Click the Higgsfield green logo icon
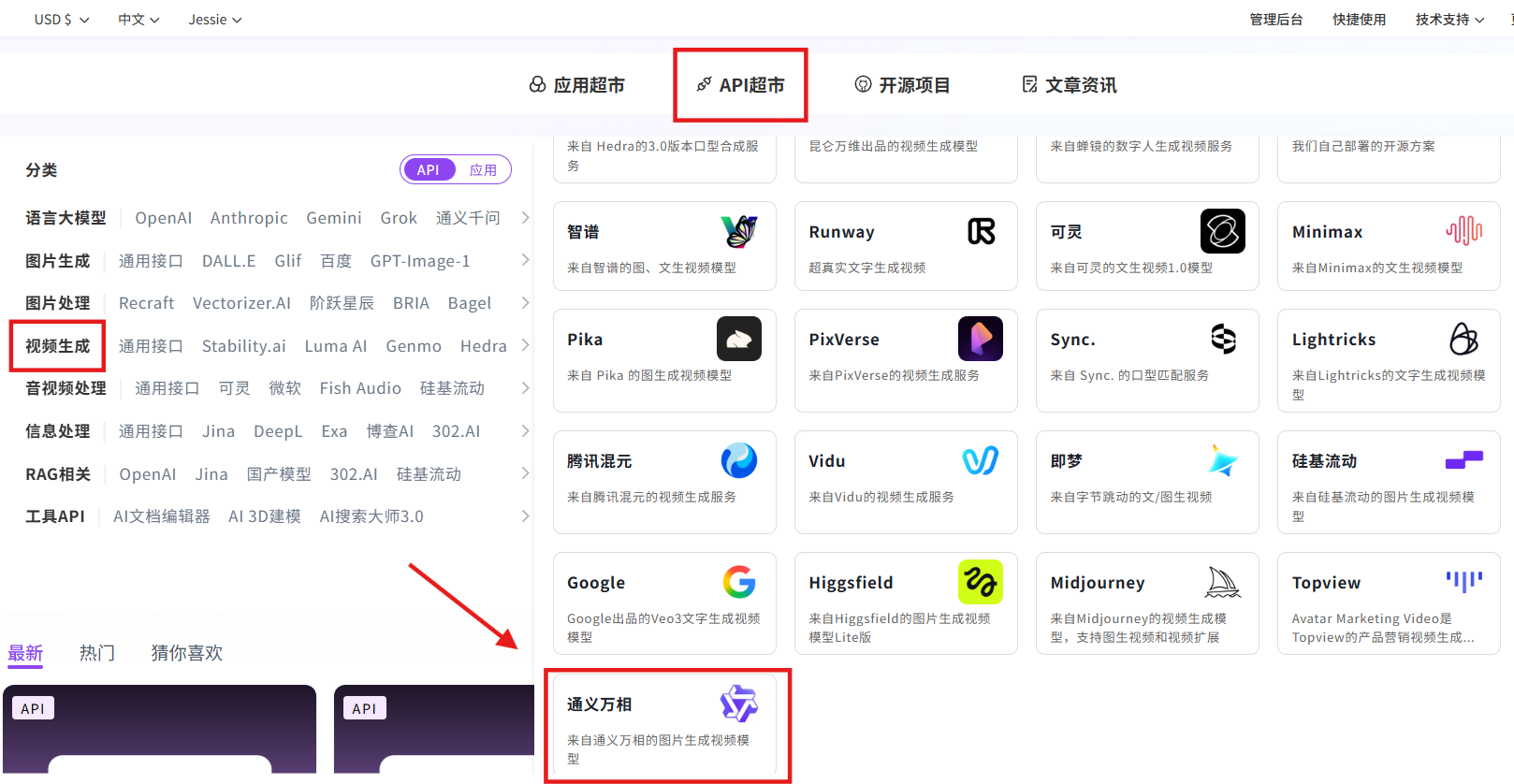Image resolution: width=1514 pixels, height=784 pixels. 981,582
